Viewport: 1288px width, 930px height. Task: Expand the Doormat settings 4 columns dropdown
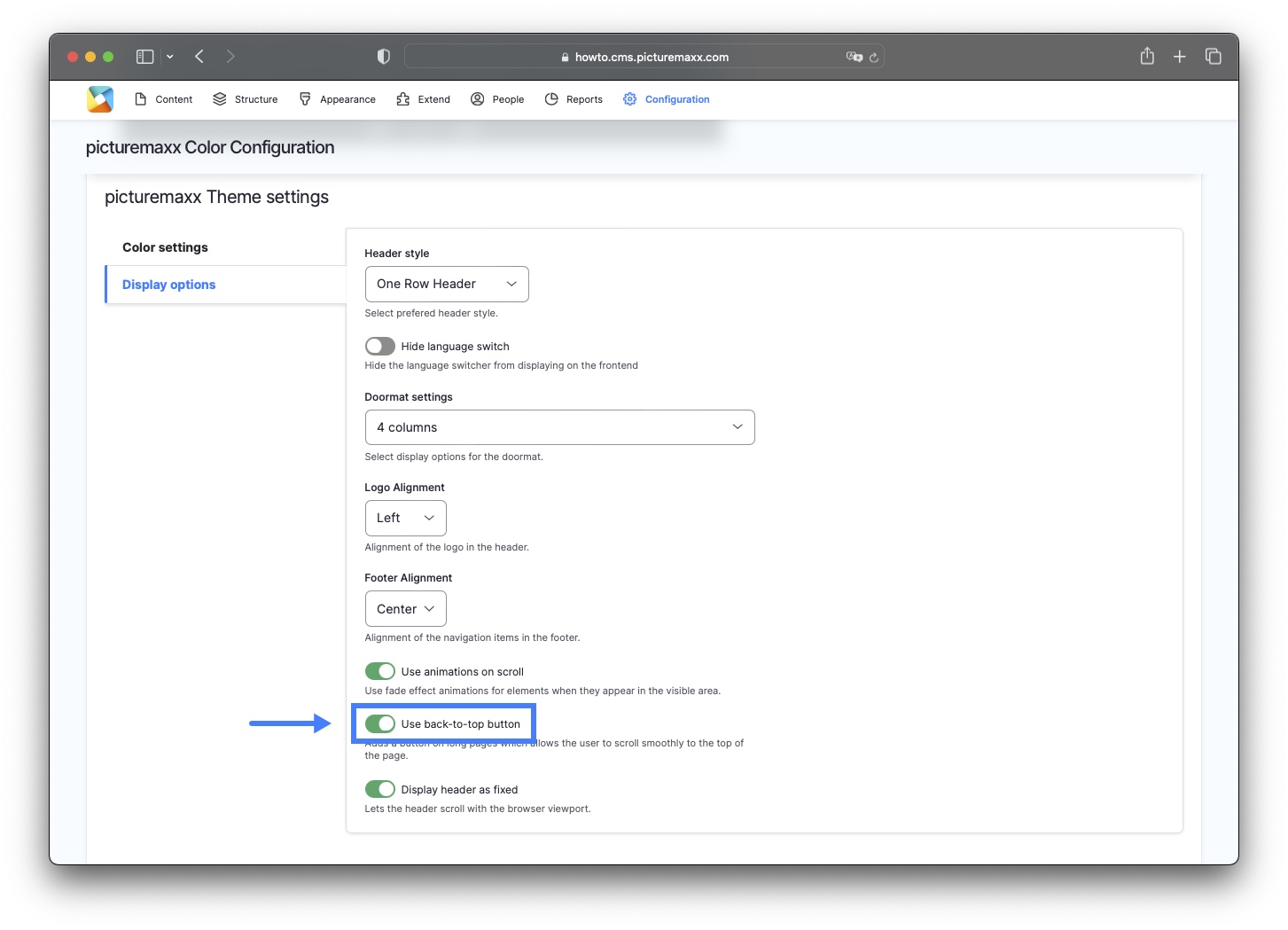tap(559, 427)
